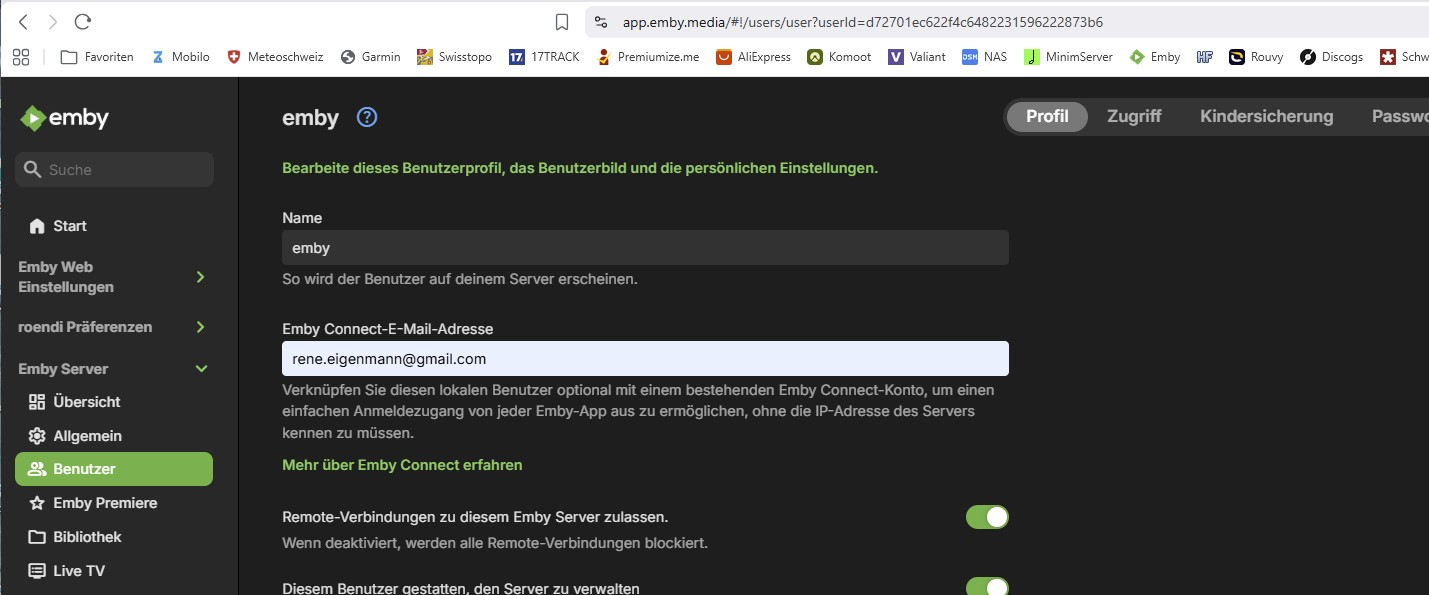Click the bookmark icon in address bar
This screenshot has height=595, width=1429.
click(562, 22)
